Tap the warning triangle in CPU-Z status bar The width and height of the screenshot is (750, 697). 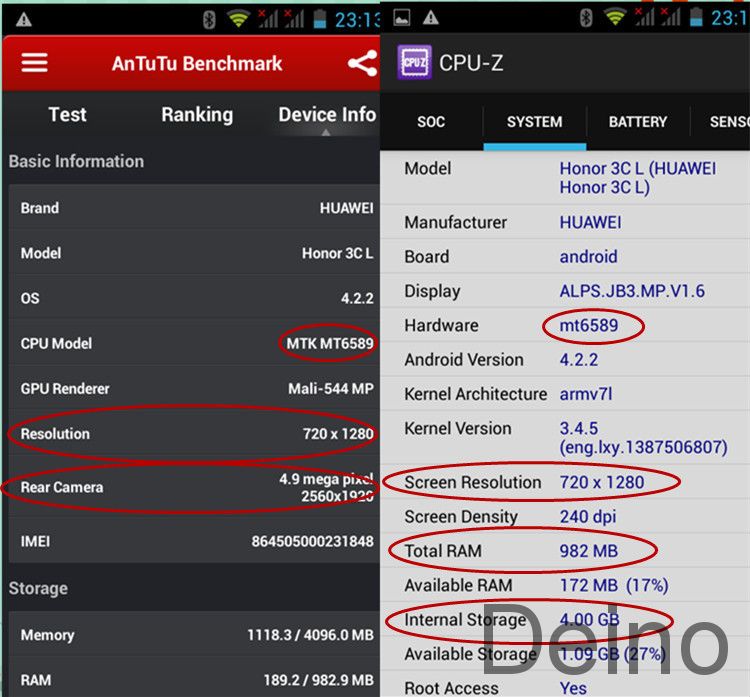[430, 18]
